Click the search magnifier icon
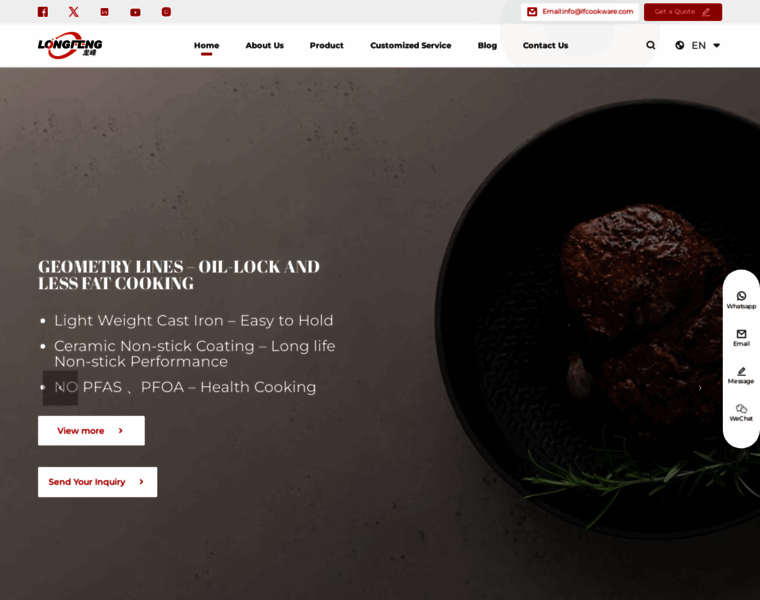The height and width of the screenshot is (600, 760). (x=650, y=45)
